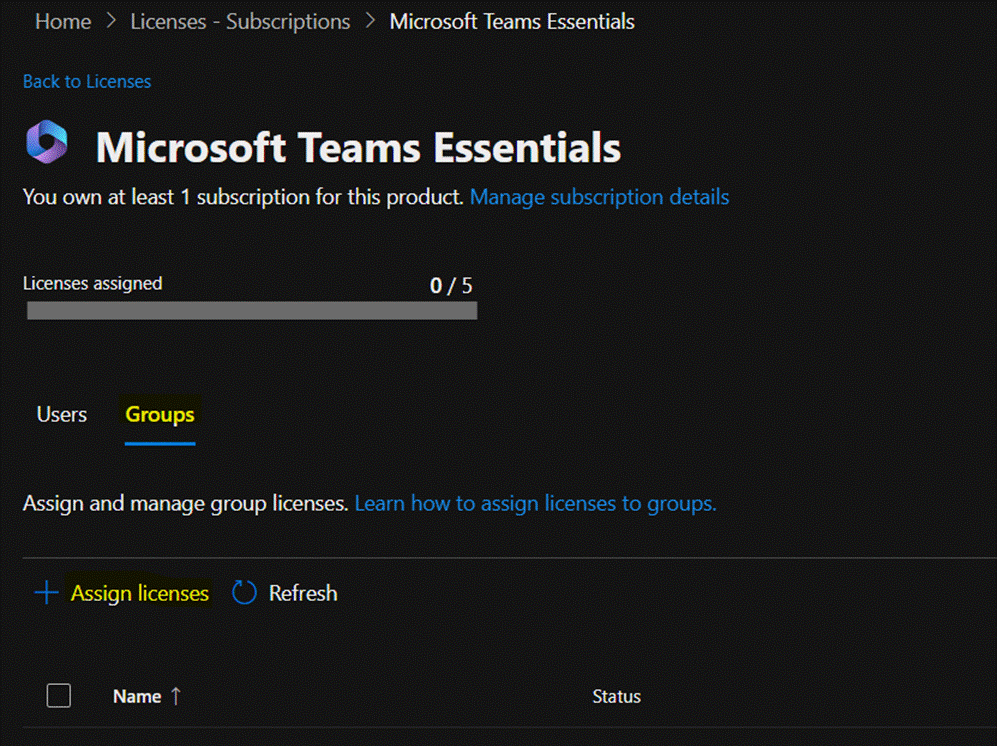Open the Licenses - Subscriptions breadcrumb
Image resolution: width=997 pixels, height=746 pixels.
pyautogui.click(x=240, y=22)
